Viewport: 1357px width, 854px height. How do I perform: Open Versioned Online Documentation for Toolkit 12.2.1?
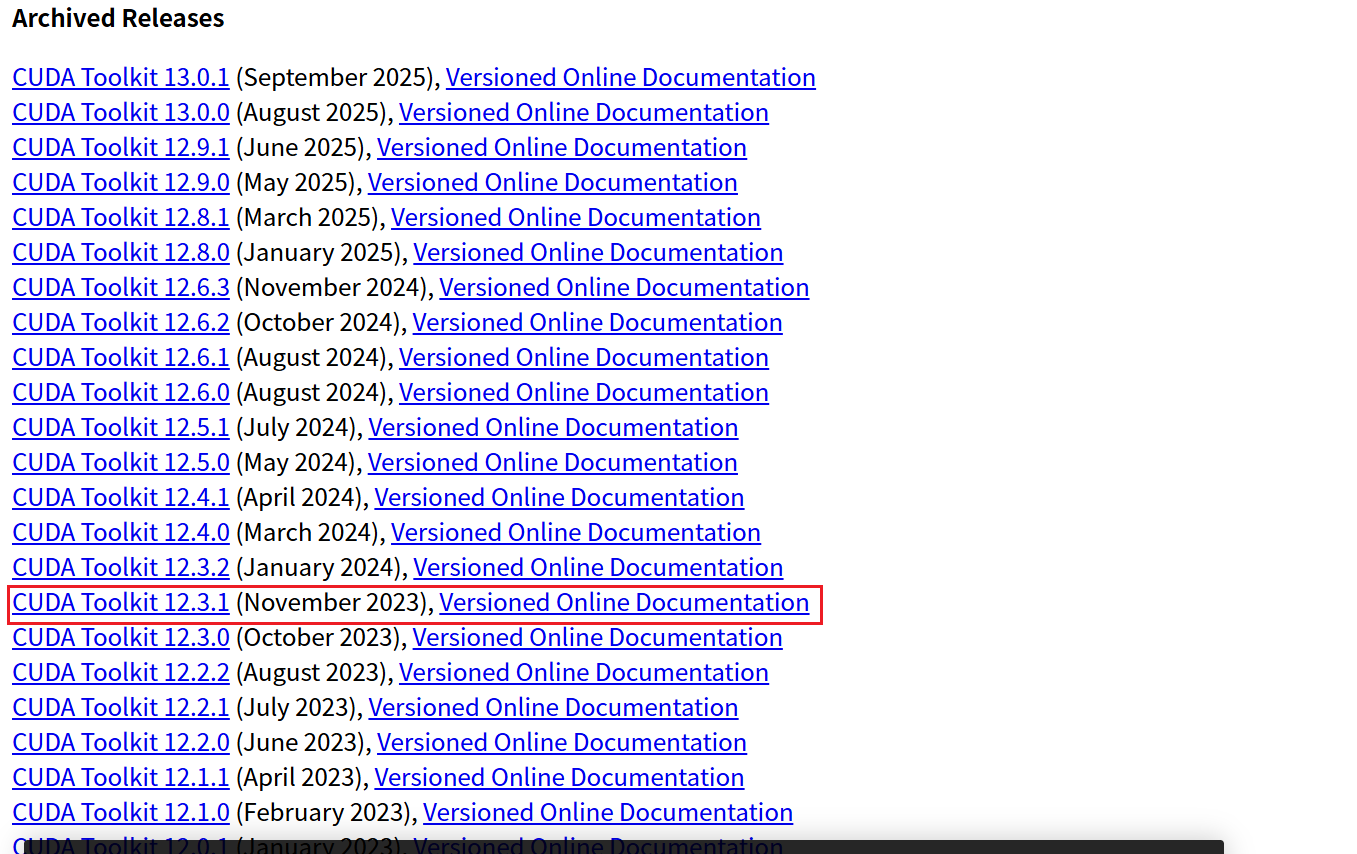pyautogui.click(x=553, y=707)
